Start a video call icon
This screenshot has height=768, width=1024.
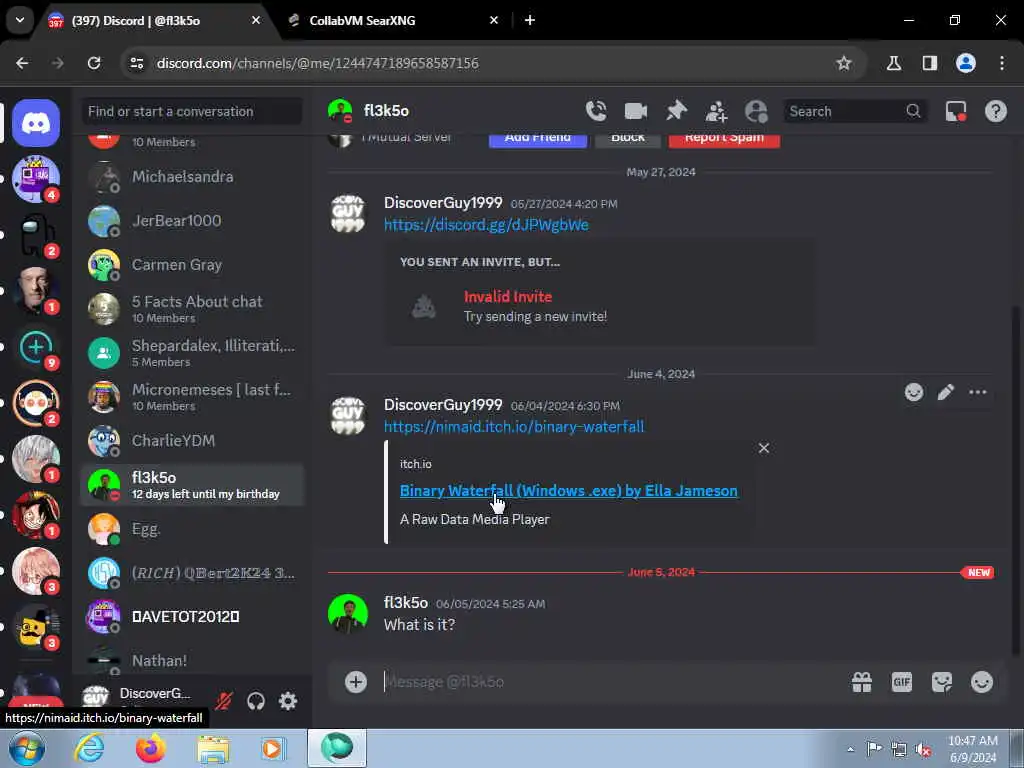pos(635,111)
